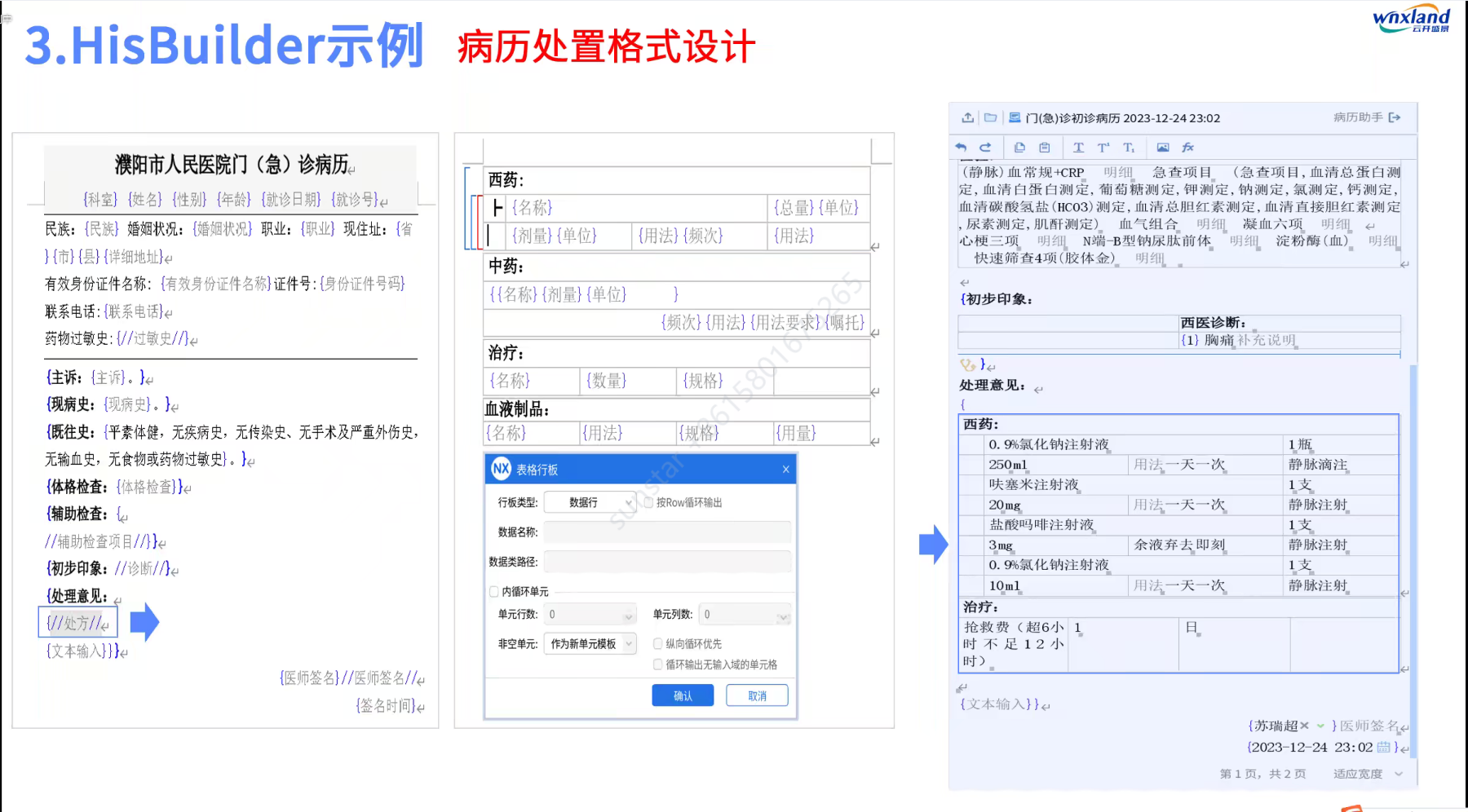Close the 表格行板 dialog
1468x812 pixels.
[x=785, y=469]
